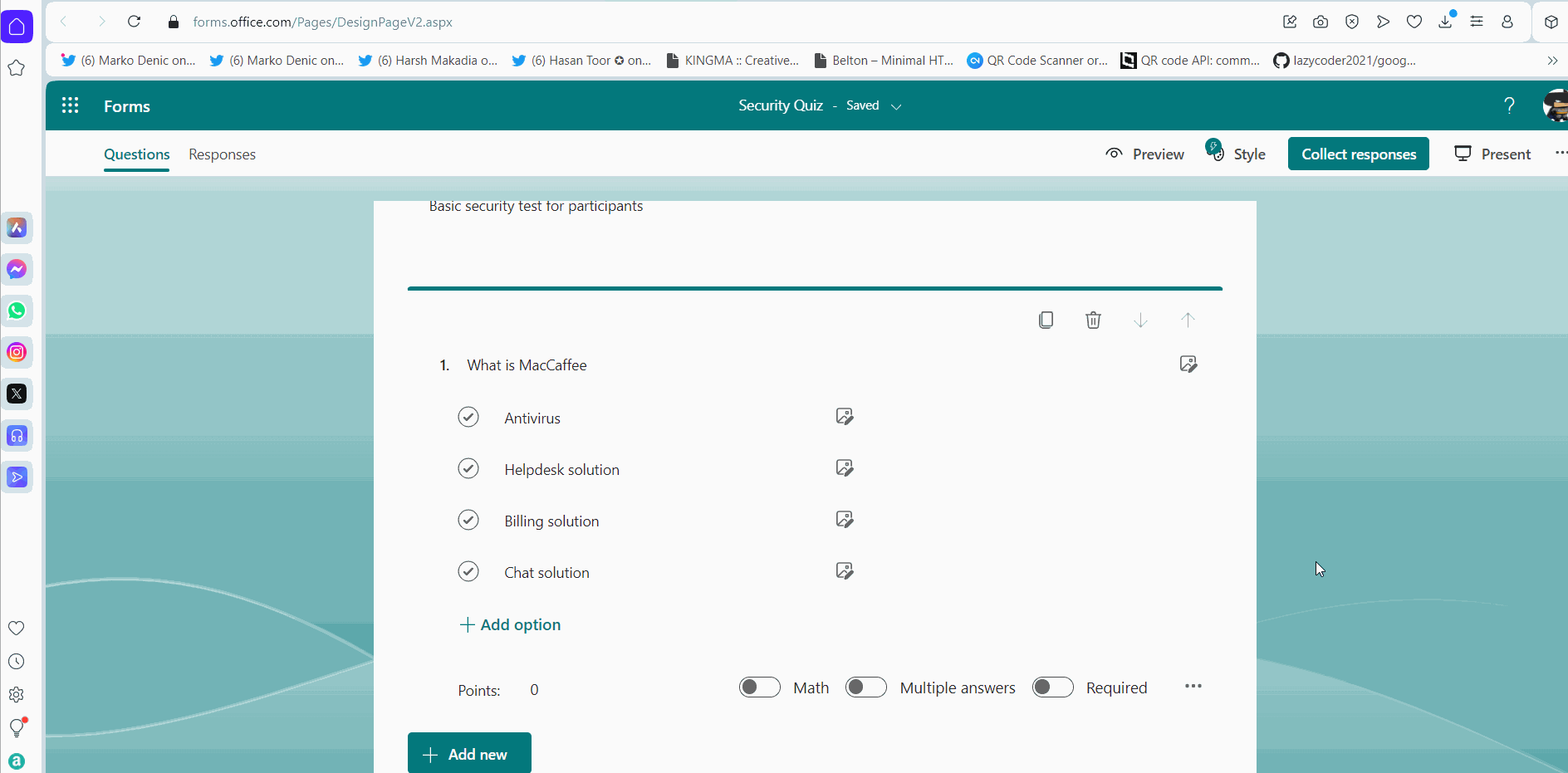
Task: Open the Microsoft 365 app launcher grid
Action: [70, 105]
